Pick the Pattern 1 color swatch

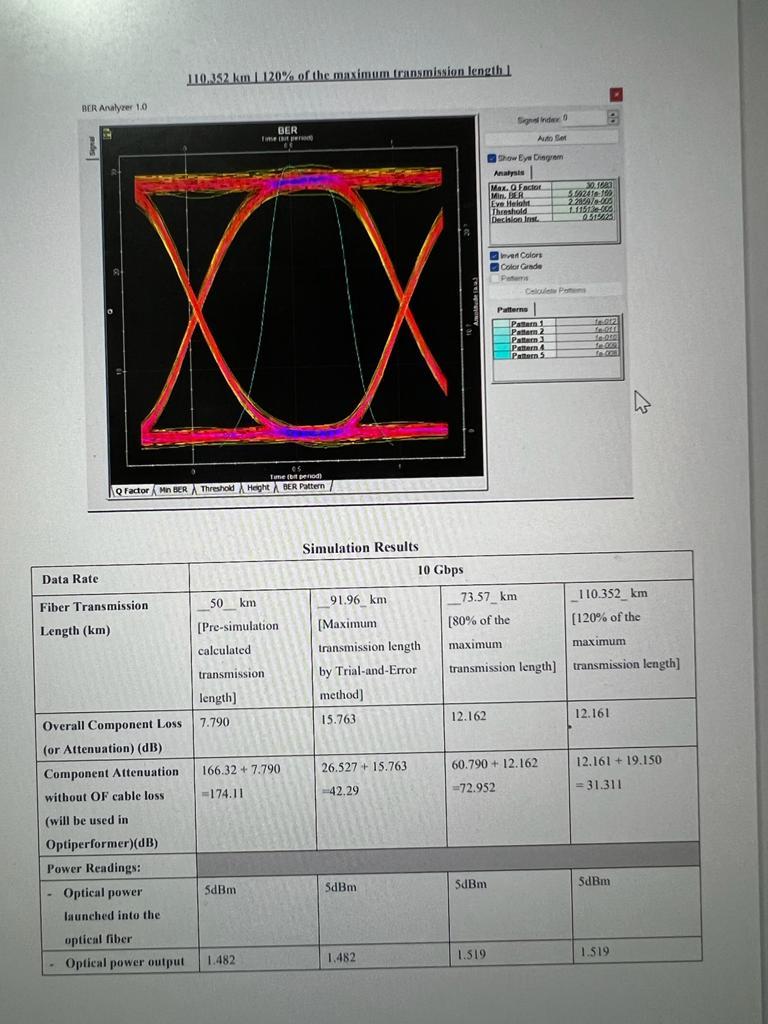[x=502, y=323]
